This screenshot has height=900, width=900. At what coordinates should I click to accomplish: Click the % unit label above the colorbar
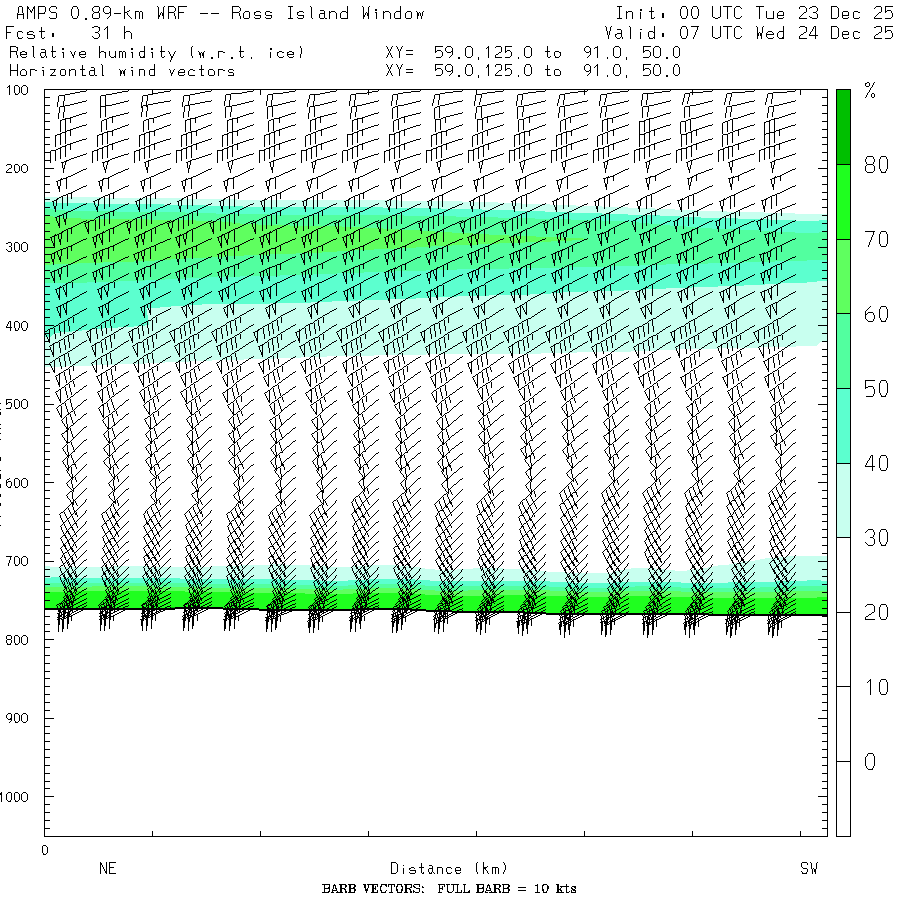coord(870,93)
